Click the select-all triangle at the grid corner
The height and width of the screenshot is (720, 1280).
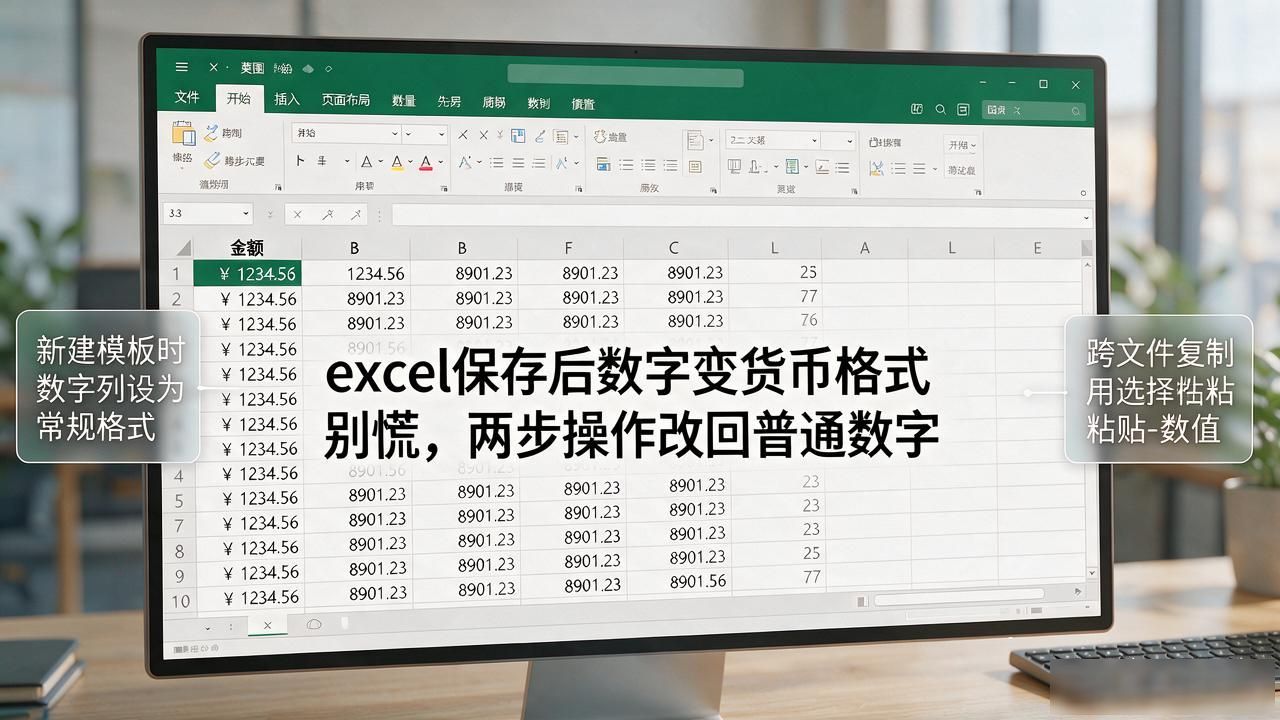click(x=183, y=248)
